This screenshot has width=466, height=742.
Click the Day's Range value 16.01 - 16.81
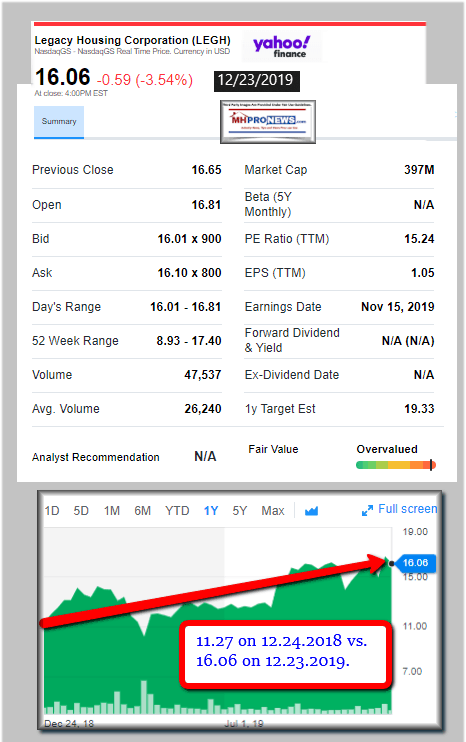pyautogui.click(x=185, y=307)
